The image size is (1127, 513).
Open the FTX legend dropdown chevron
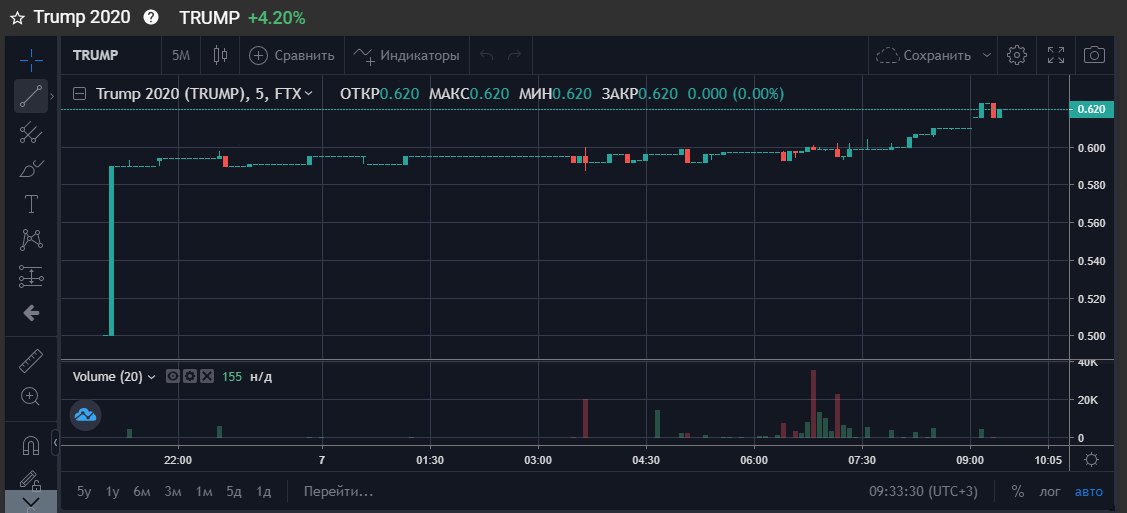(x=308, y=93)
